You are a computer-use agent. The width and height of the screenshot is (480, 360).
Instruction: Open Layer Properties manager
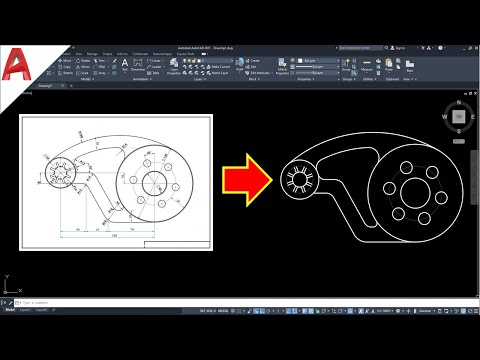[x=174, y=67]
